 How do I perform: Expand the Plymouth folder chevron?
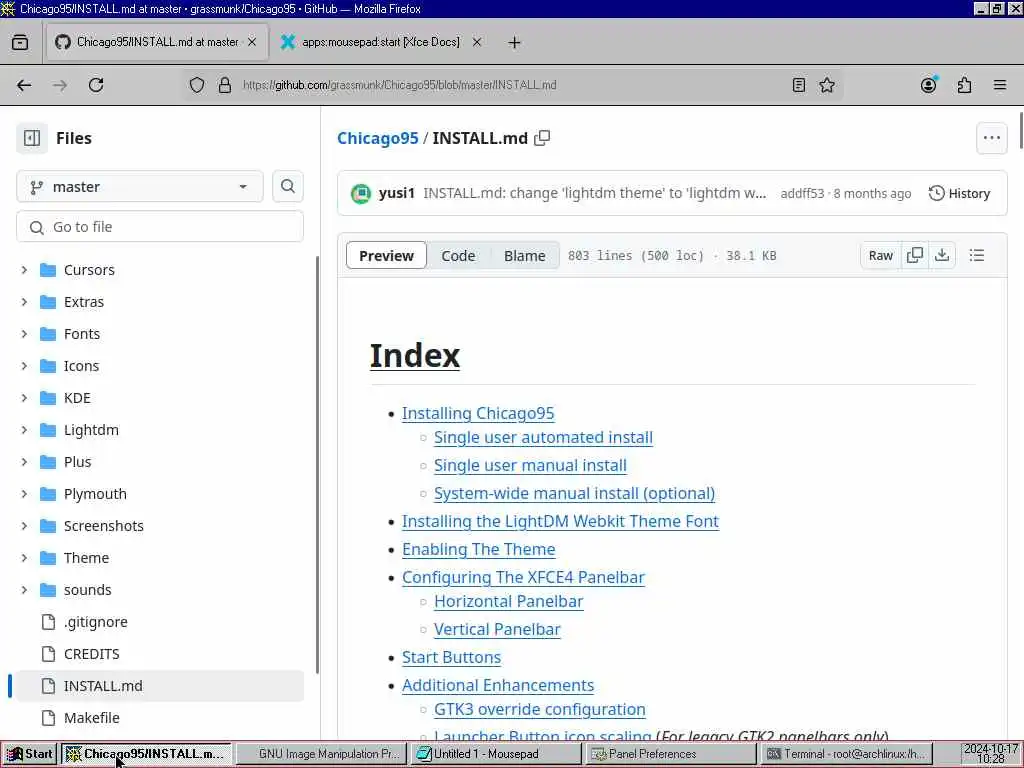click(24, 494)
